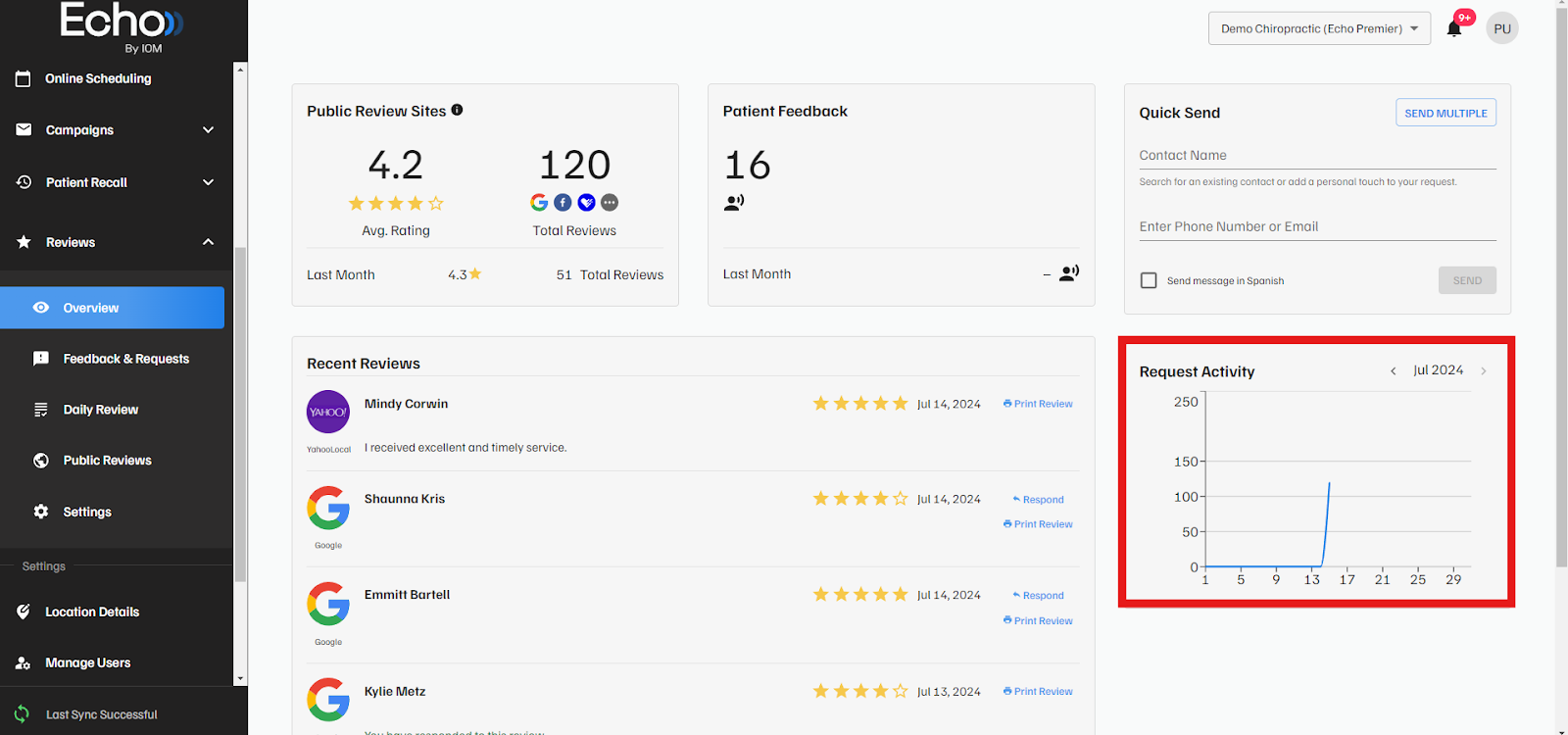Click Respond for Emmitt Bartell review

point(1038,596)
